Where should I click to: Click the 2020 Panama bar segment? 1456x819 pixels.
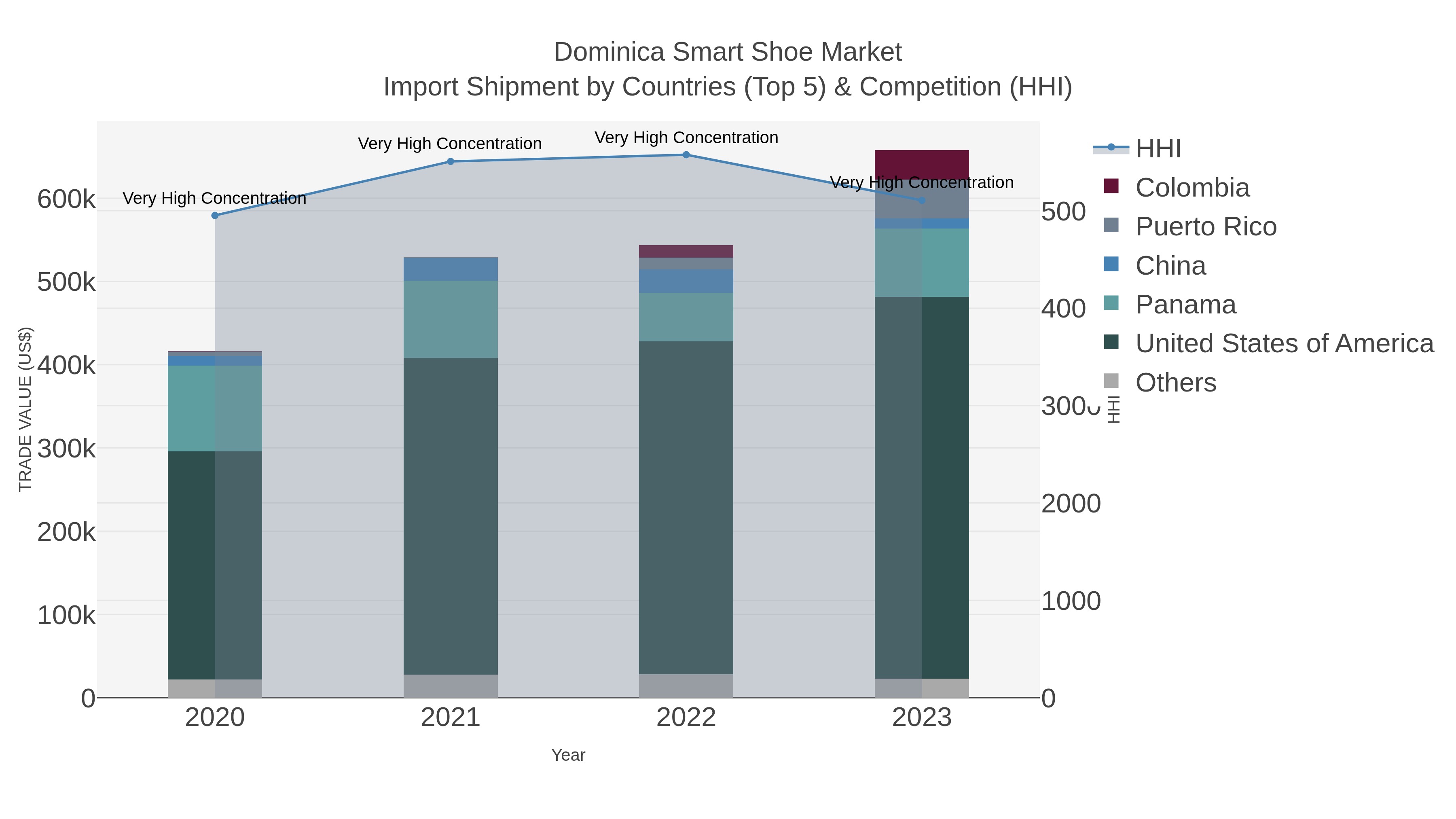tap(215, 408)
